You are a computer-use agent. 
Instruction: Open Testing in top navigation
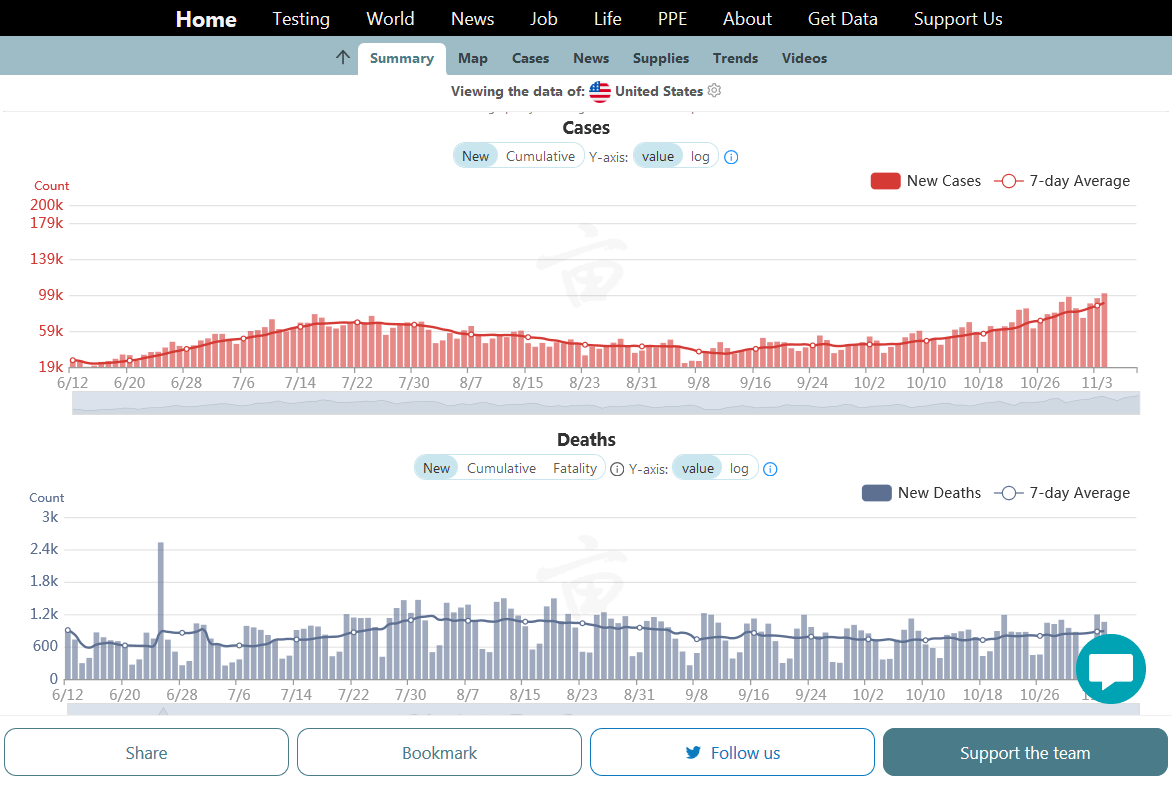pyautogui.click(x=301, y=19)
